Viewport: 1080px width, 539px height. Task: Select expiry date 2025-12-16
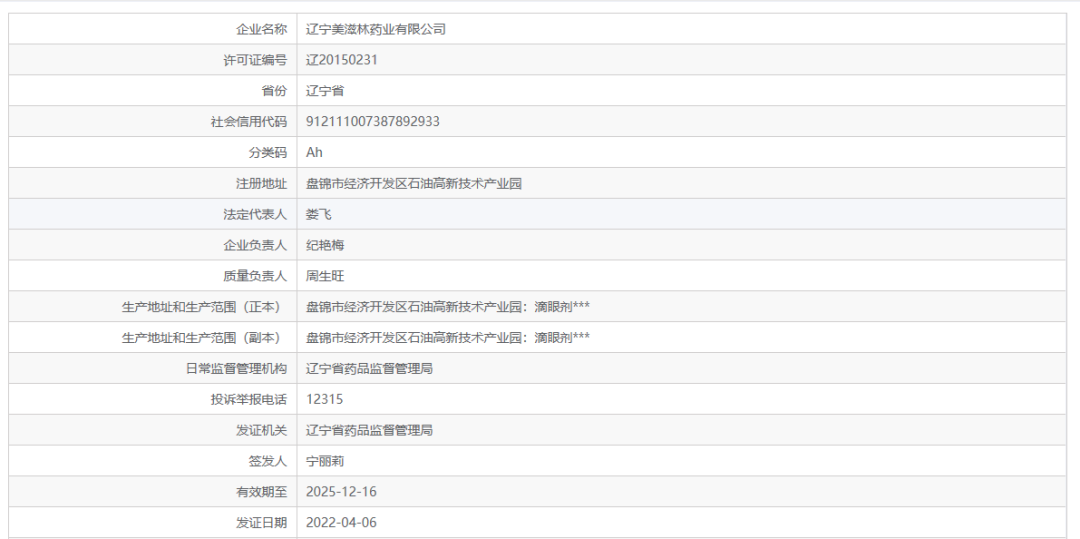click(x=341, y=492)
